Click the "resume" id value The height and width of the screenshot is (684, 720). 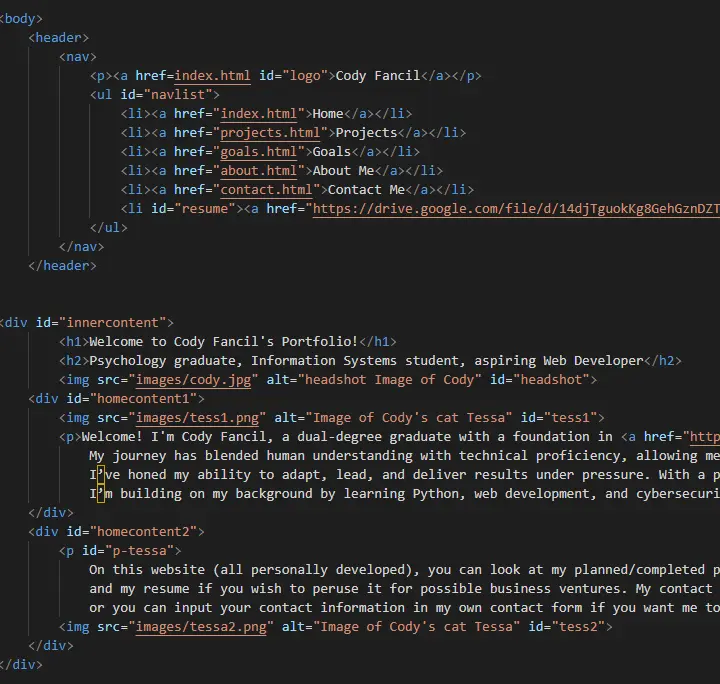pos(205,209)
